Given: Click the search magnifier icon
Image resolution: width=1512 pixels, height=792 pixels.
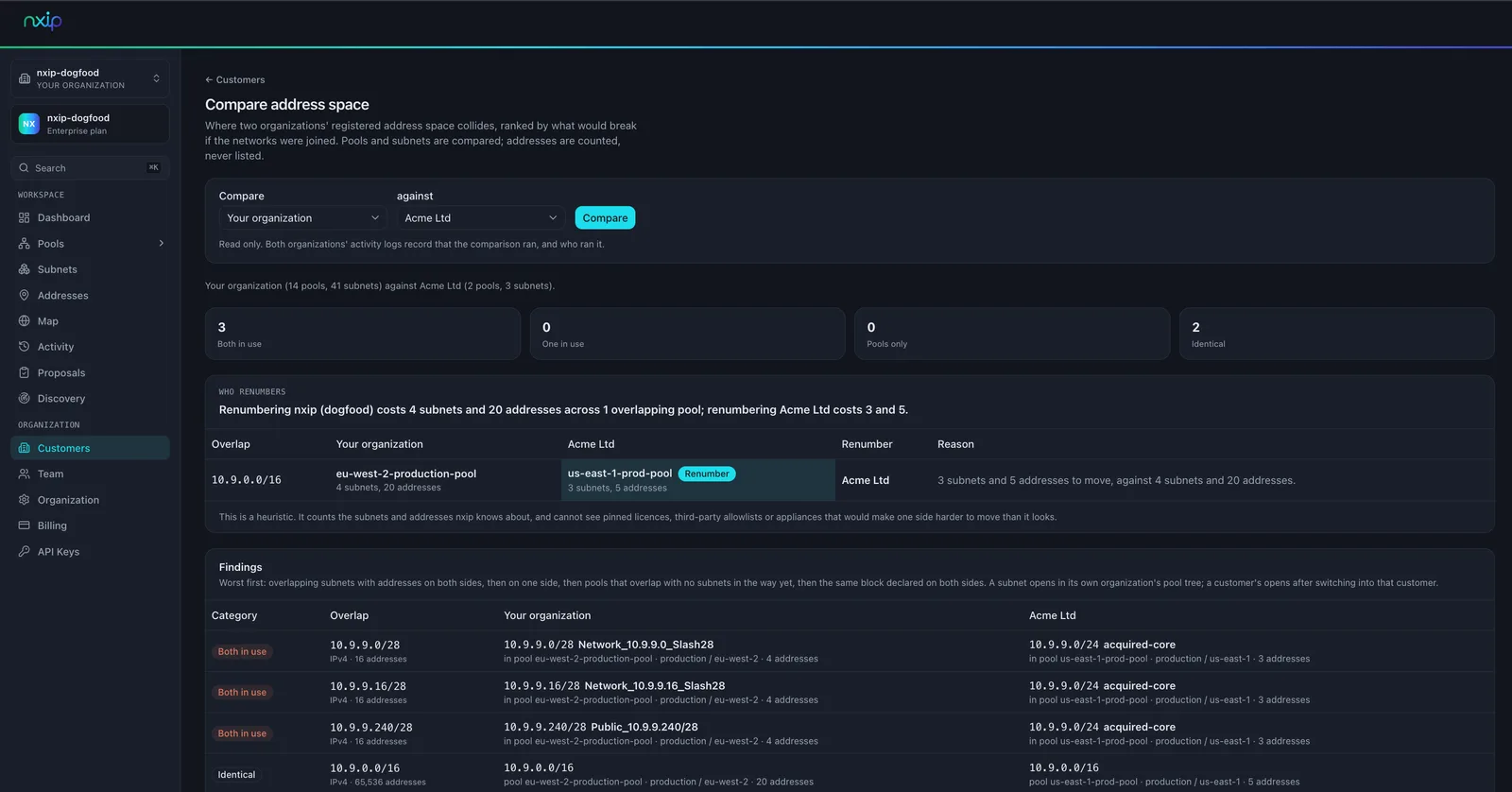Looking at the screenshot, I should click(x=25, y=168).
